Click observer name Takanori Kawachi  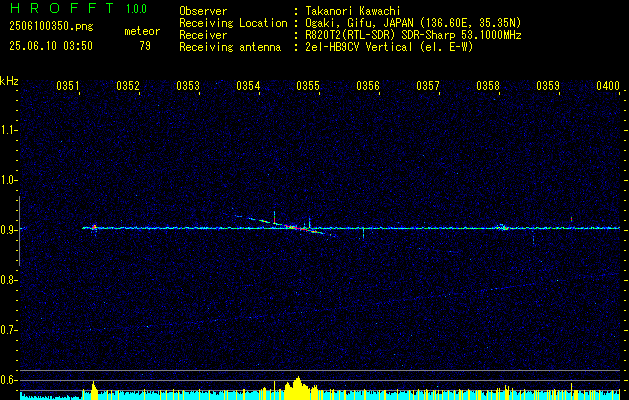pos(353,11)
